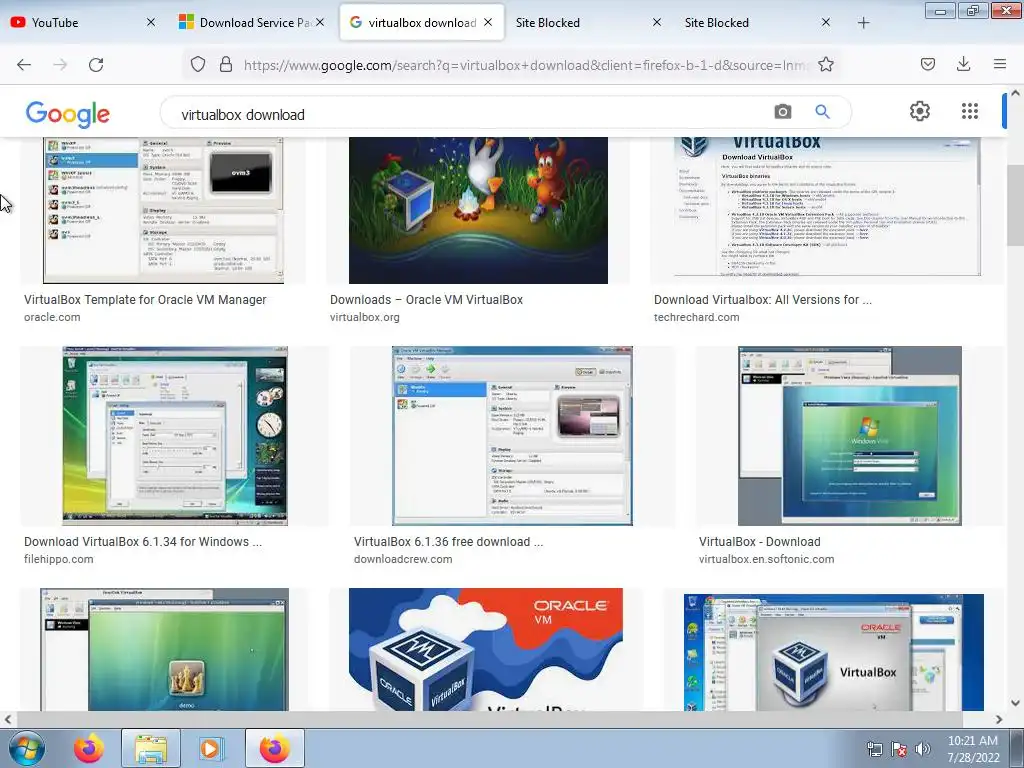1024x768 pixels.
Task: Visit the downloadcrew.com source link
Action: click(x=403, y=559)
